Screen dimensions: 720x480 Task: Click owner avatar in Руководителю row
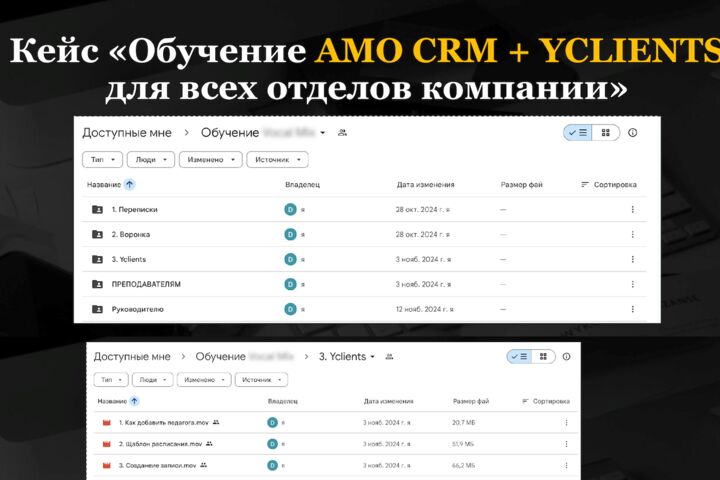[290, 309]
